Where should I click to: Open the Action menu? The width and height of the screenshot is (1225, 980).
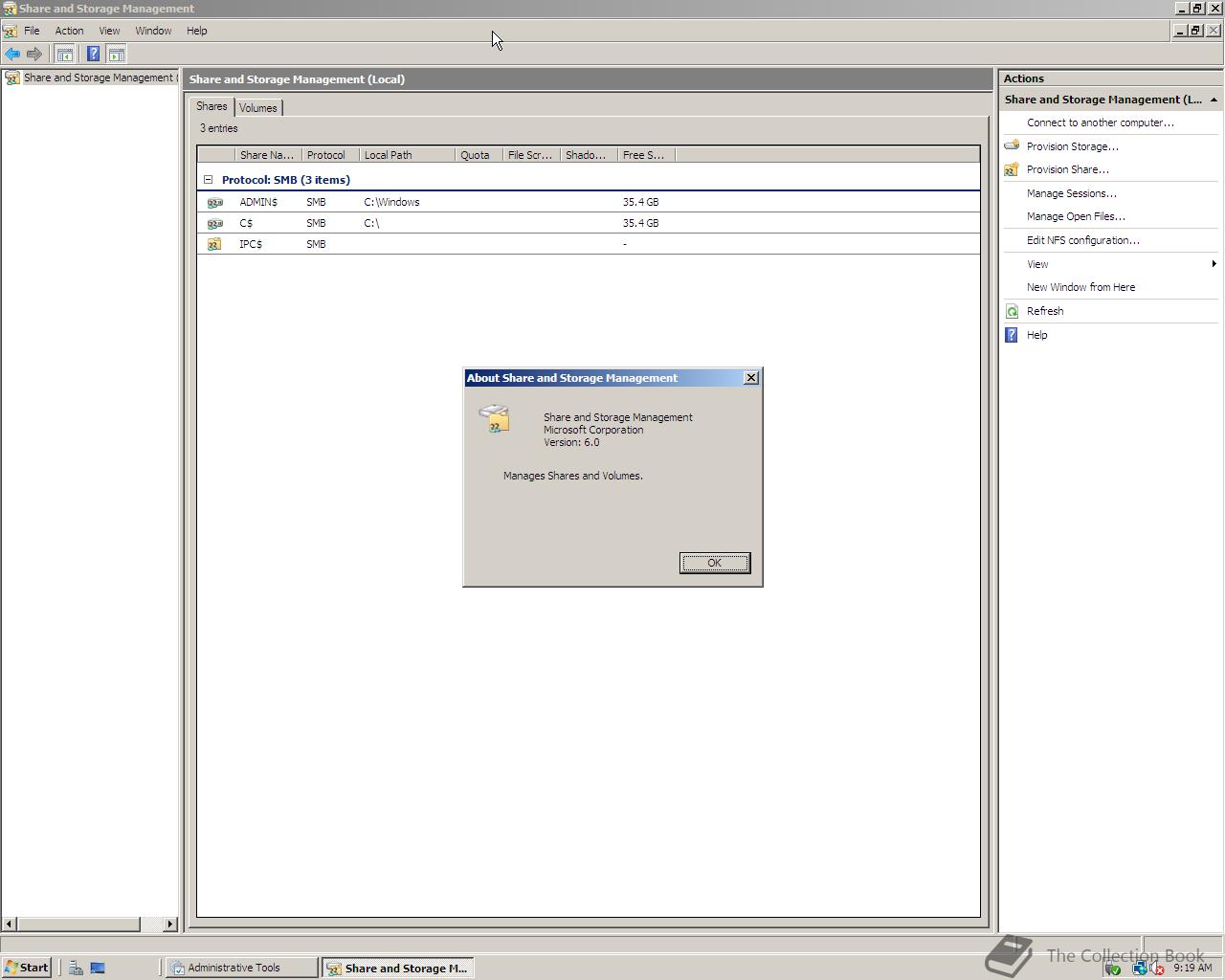pyautogui.click(x=69, y=31)
